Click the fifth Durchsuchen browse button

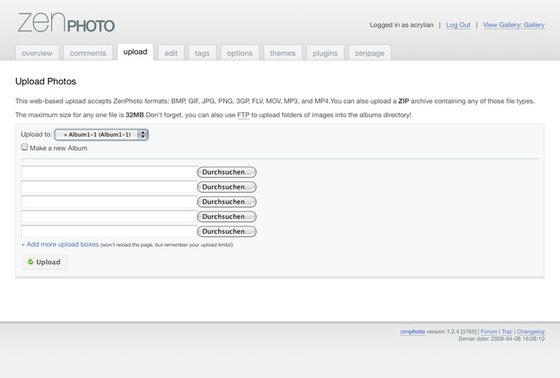(227, 232)
